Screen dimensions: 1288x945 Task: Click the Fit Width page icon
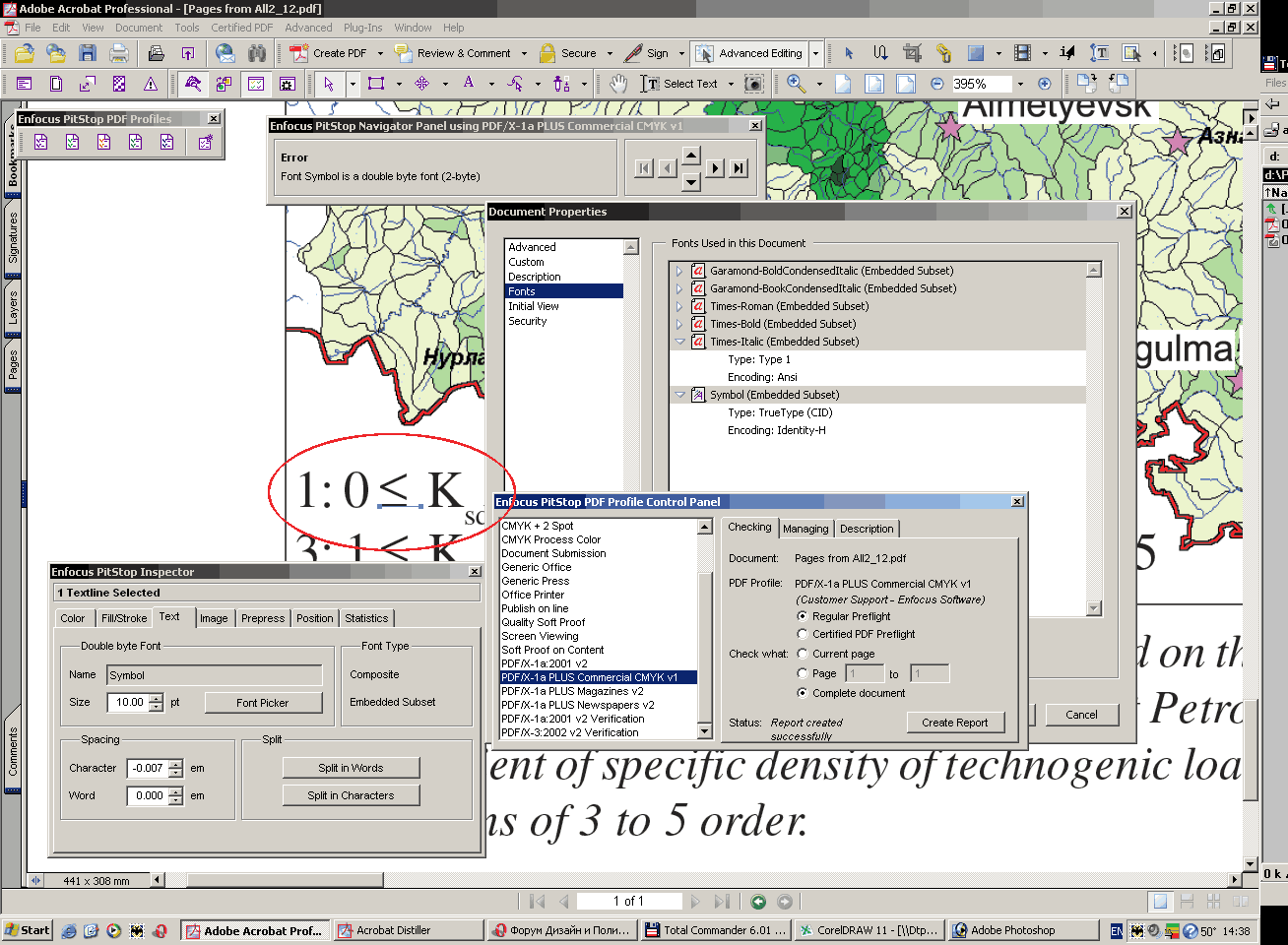tap(905, 84)
